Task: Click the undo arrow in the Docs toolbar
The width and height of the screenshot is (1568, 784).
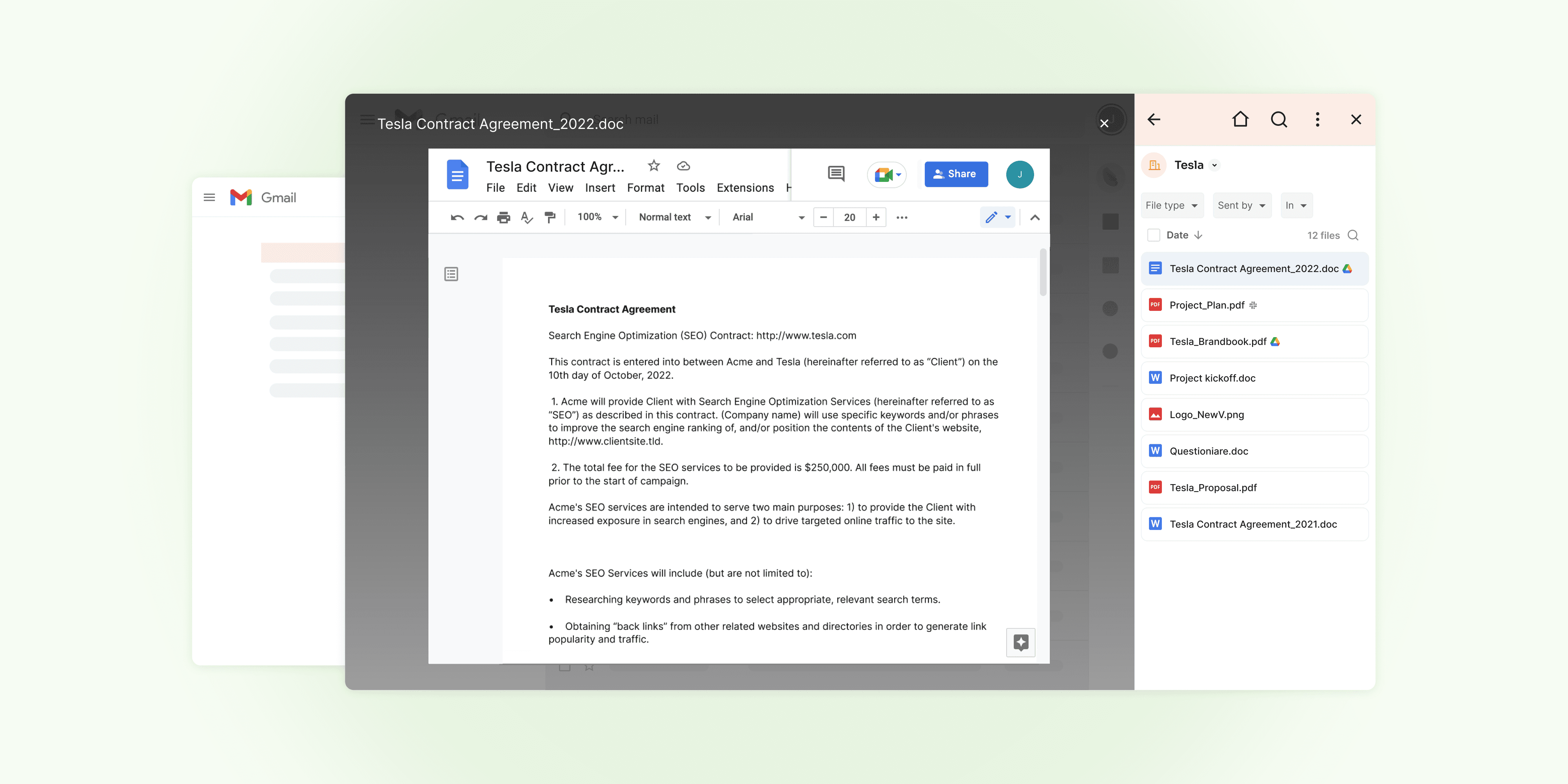Action: click(457, 217)
